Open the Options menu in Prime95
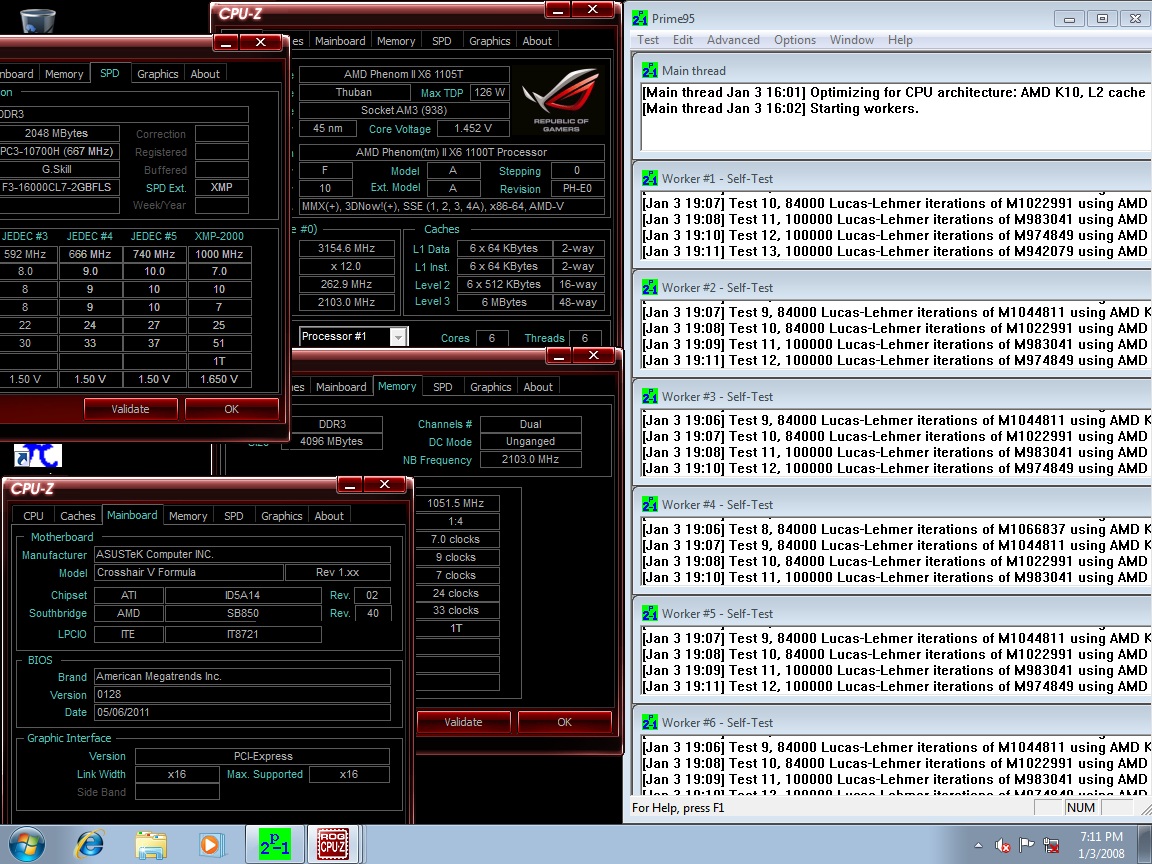Viewport: 1152px width, 864px height. [x=794, y=40]
